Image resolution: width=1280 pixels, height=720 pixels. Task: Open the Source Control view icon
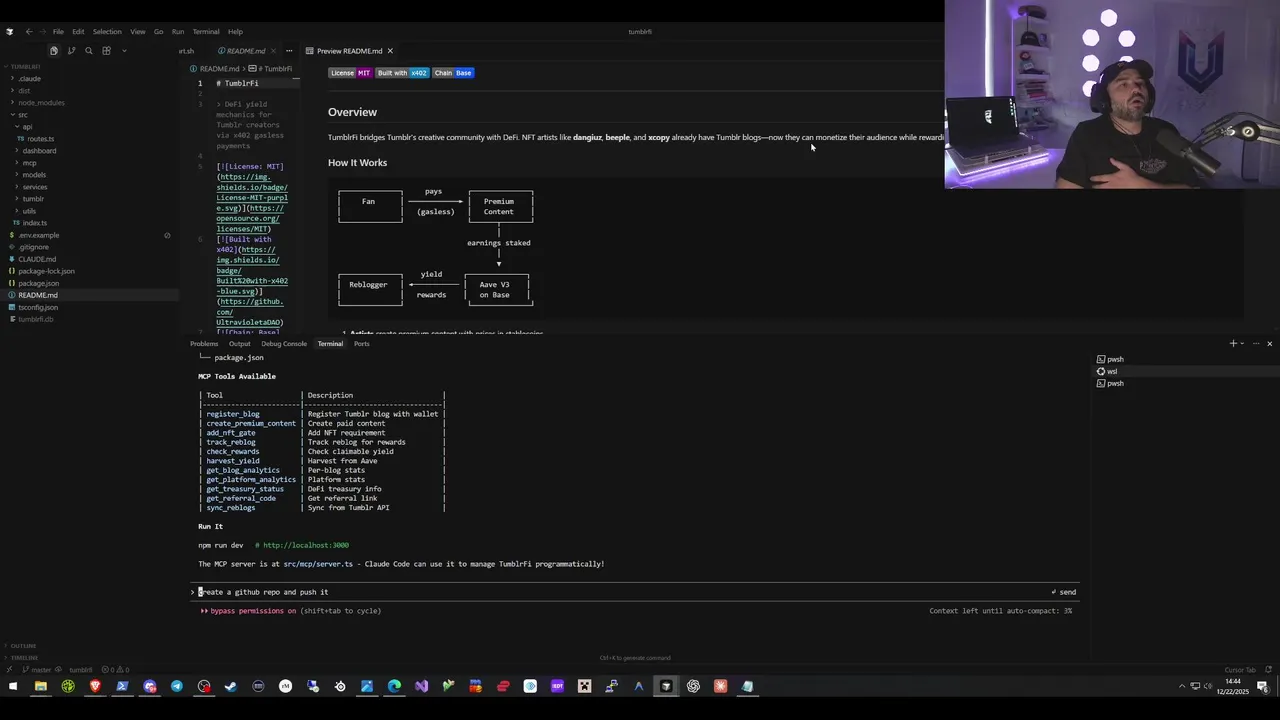click(x=71, y=51)
